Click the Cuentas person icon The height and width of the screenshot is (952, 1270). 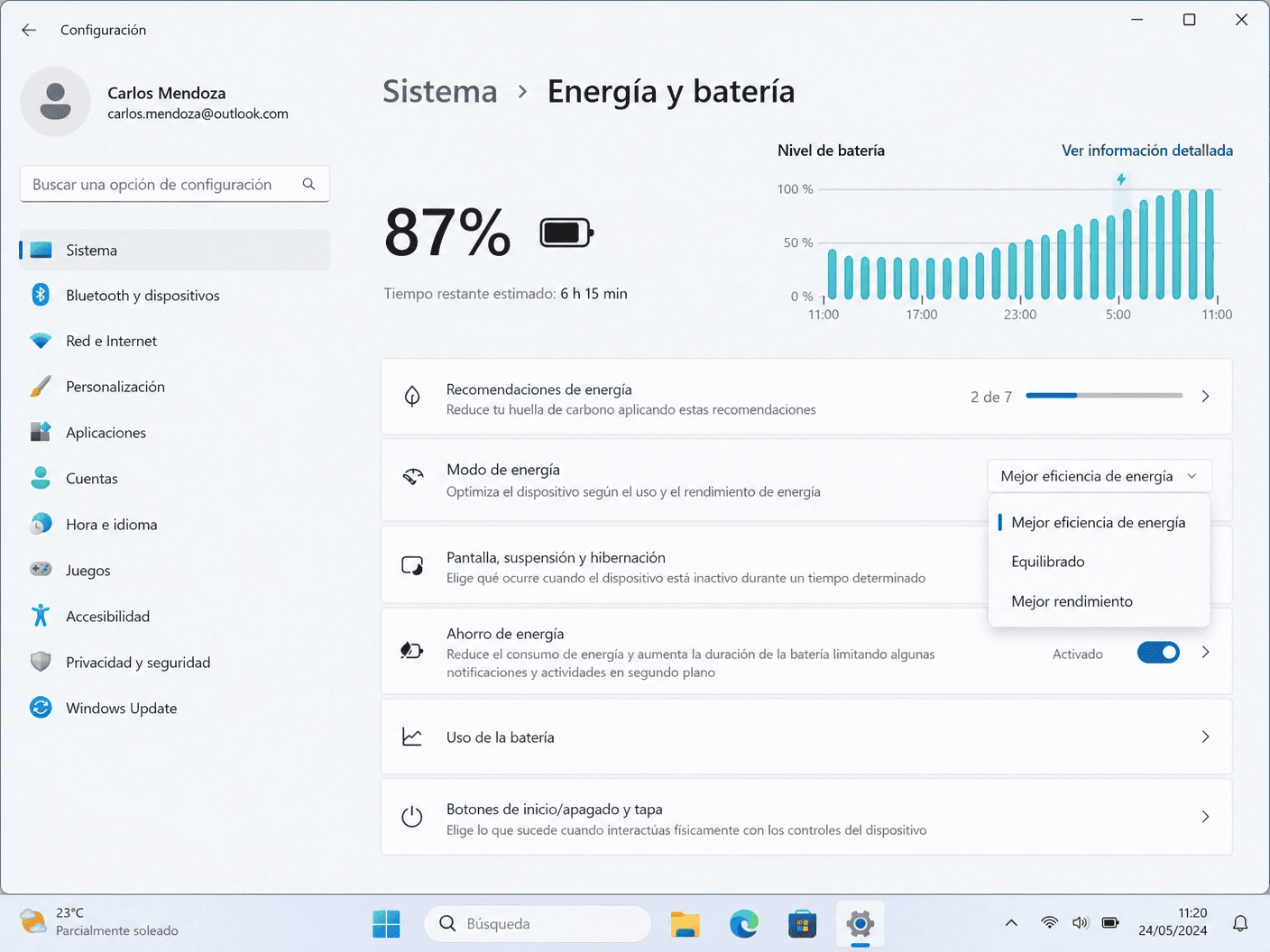click(x=41, y=478)
